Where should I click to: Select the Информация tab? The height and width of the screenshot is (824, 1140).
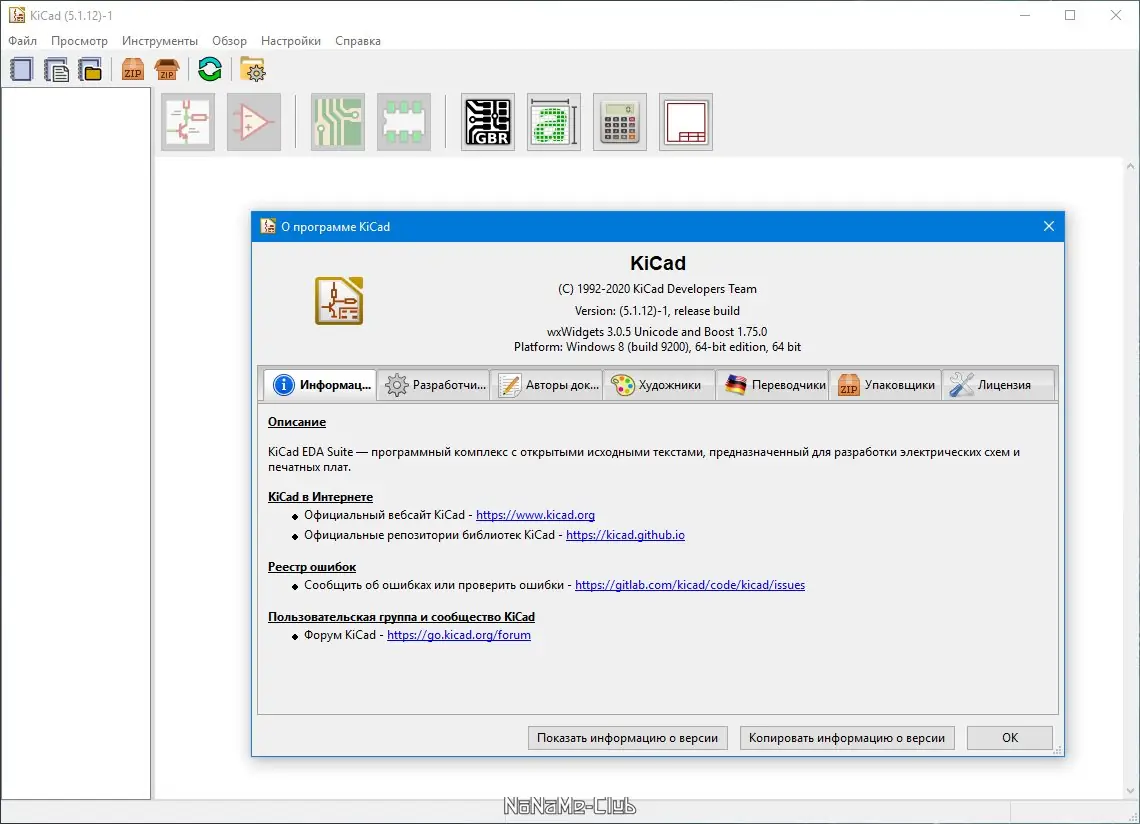[320, 385]
